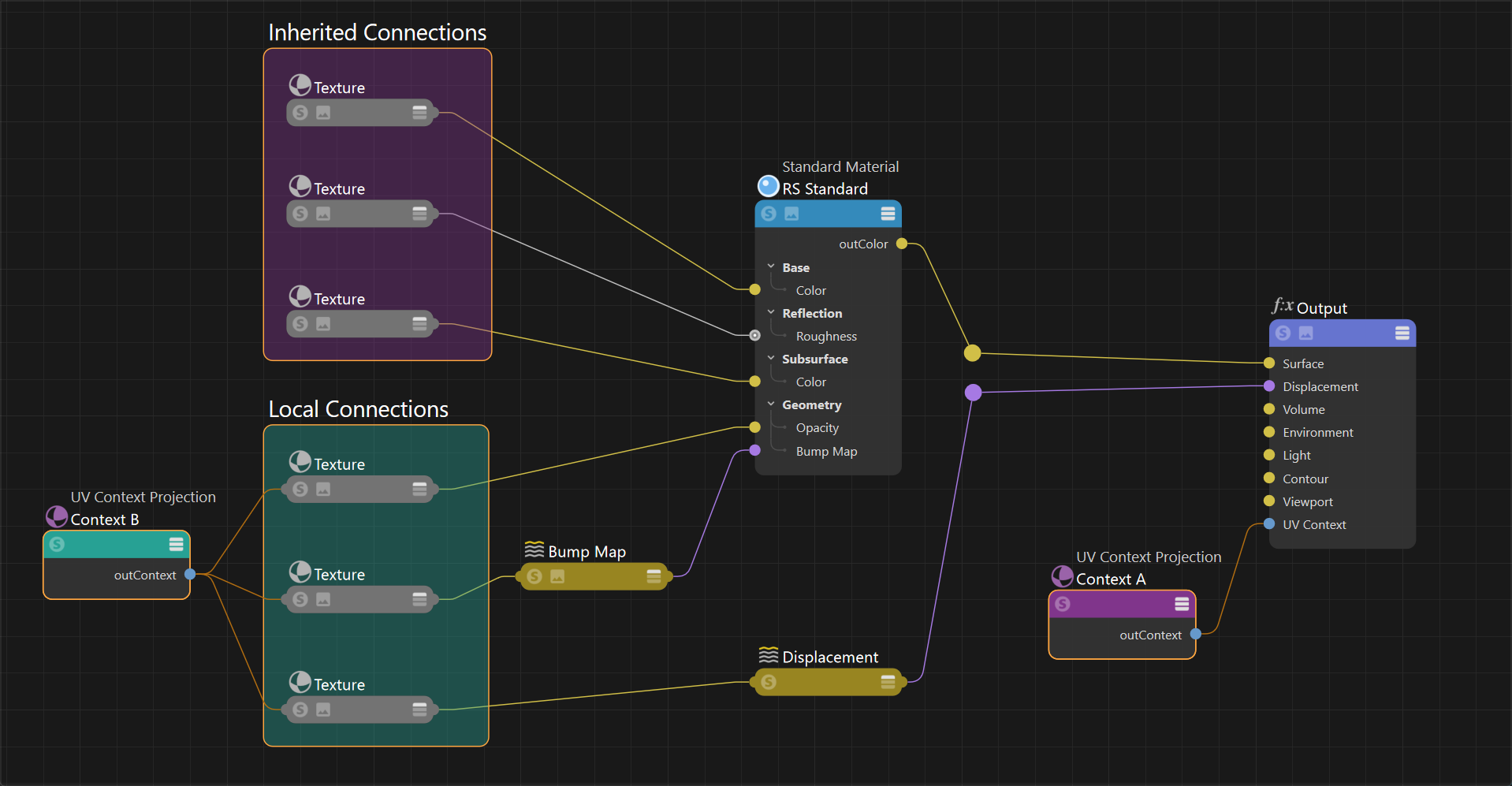Click the Bump Map node solo icon
The image size is (1512, 786).
[x=534, y=576]
